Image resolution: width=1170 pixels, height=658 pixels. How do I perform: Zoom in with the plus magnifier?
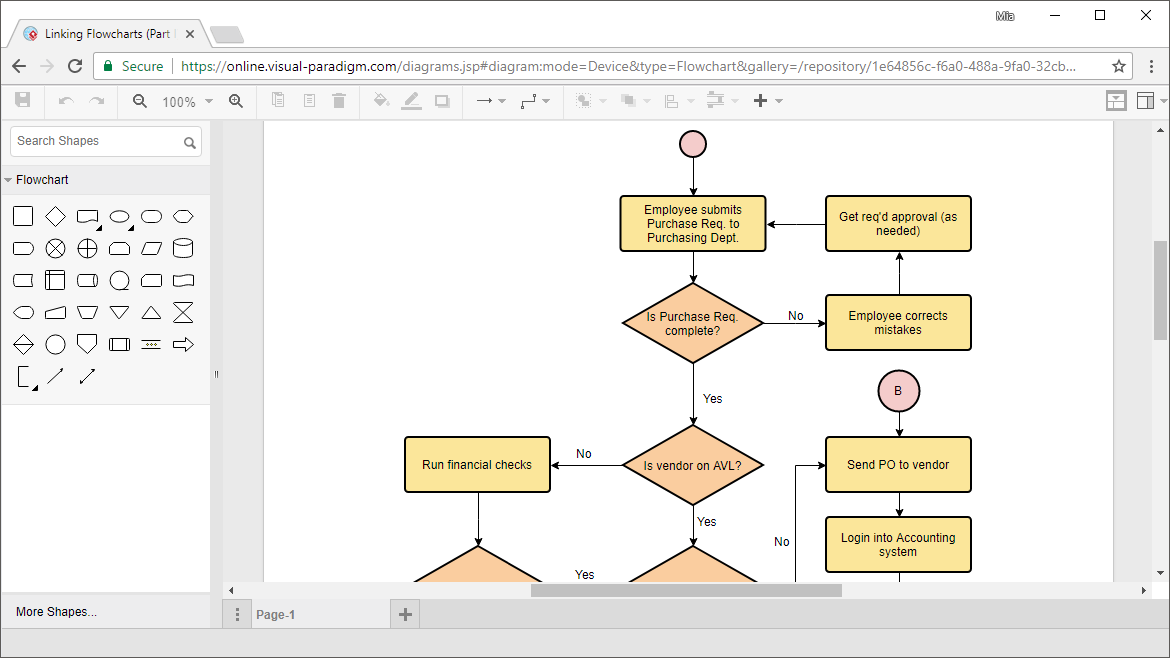236,101
